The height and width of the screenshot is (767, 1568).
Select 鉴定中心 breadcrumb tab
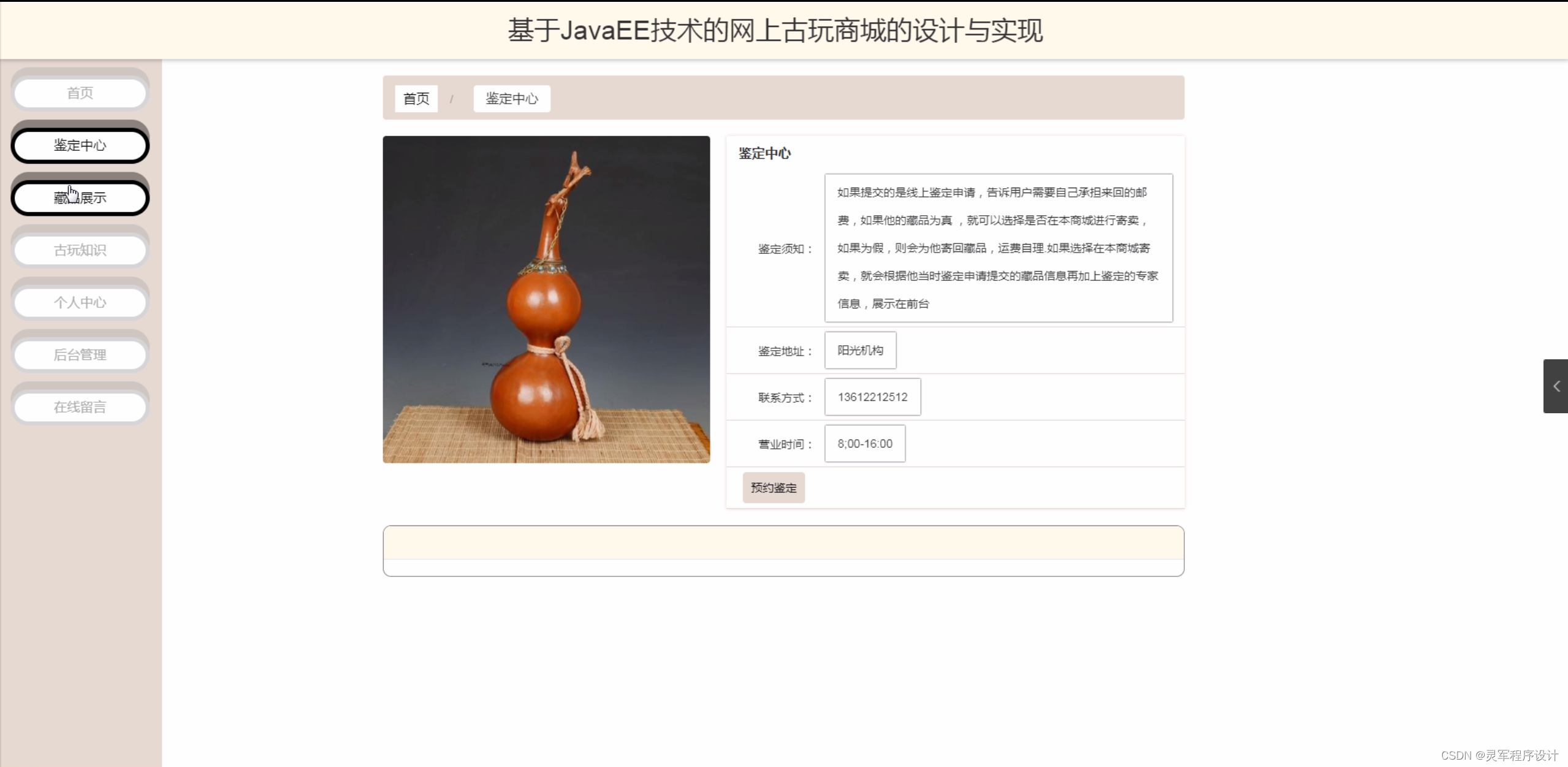coord(511,98)
